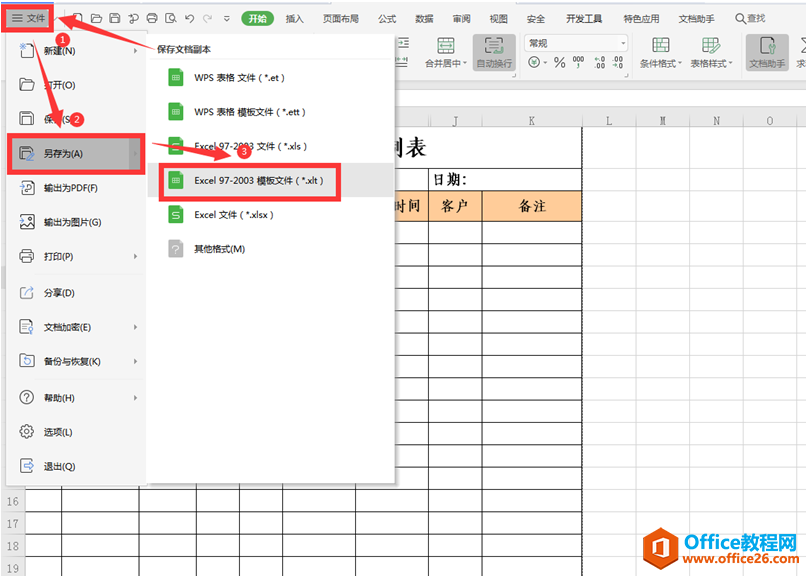This screenshot has width=806, height=576.
Task: Open the 常规 number format combo box
Action: pyautogui.click(x=576, y=43)
